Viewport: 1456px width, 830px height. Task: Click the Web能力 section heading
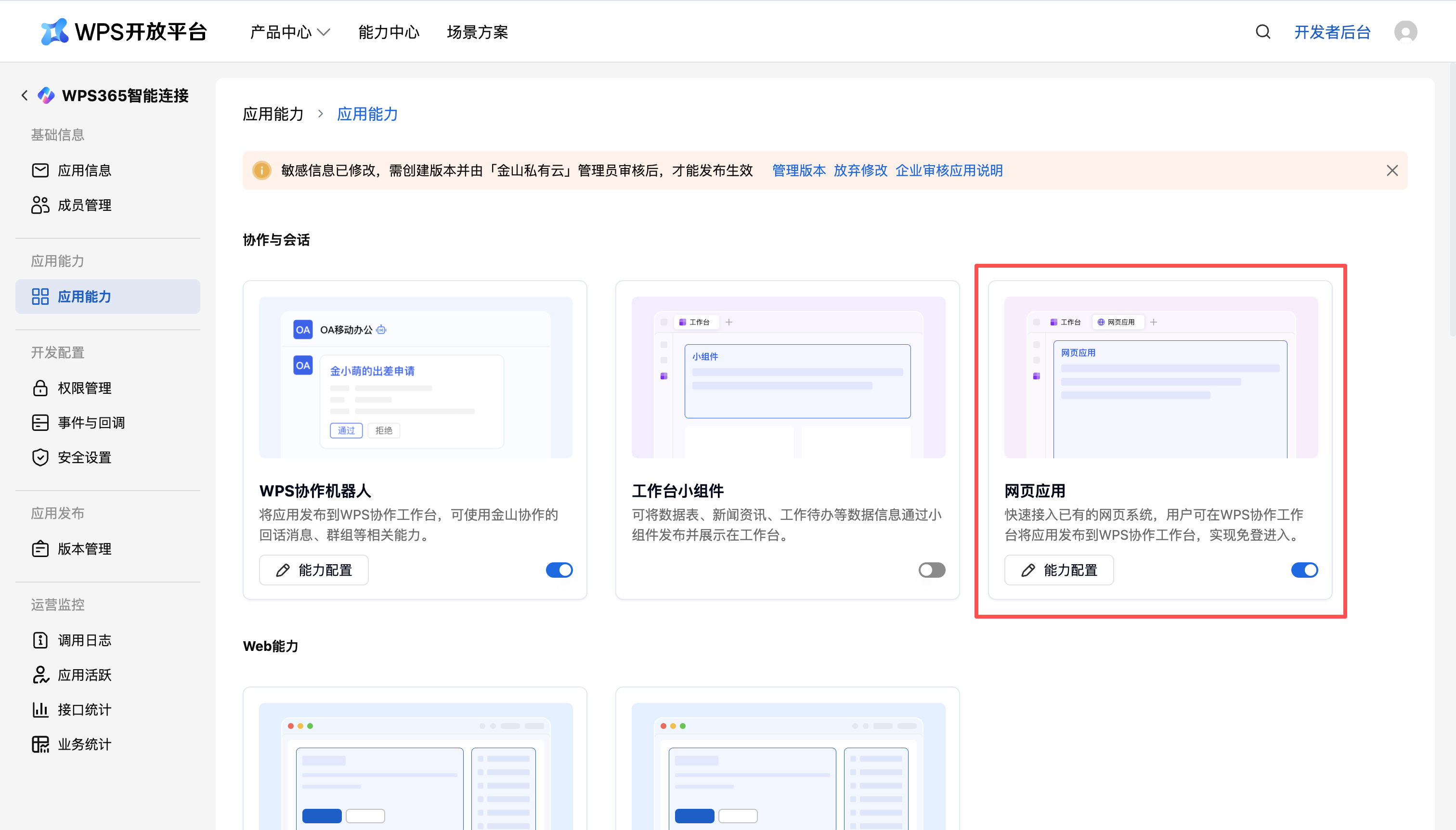[271, 646]
